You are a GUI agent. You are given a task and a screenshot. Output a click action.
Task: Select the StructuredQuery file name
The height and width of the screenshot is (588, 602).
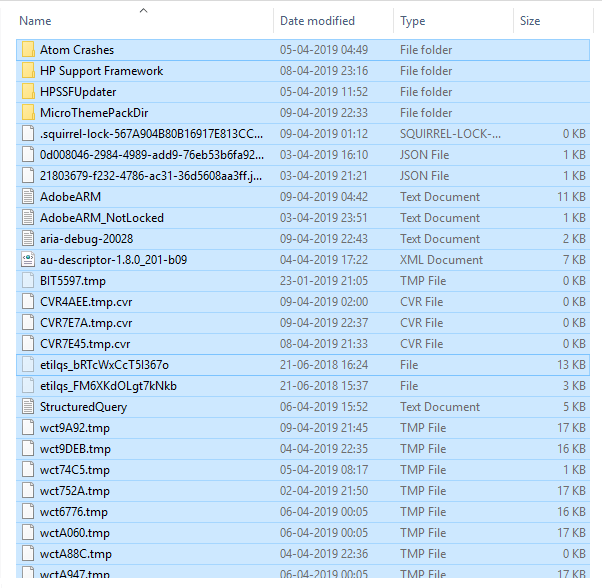[x=83, y=407]
